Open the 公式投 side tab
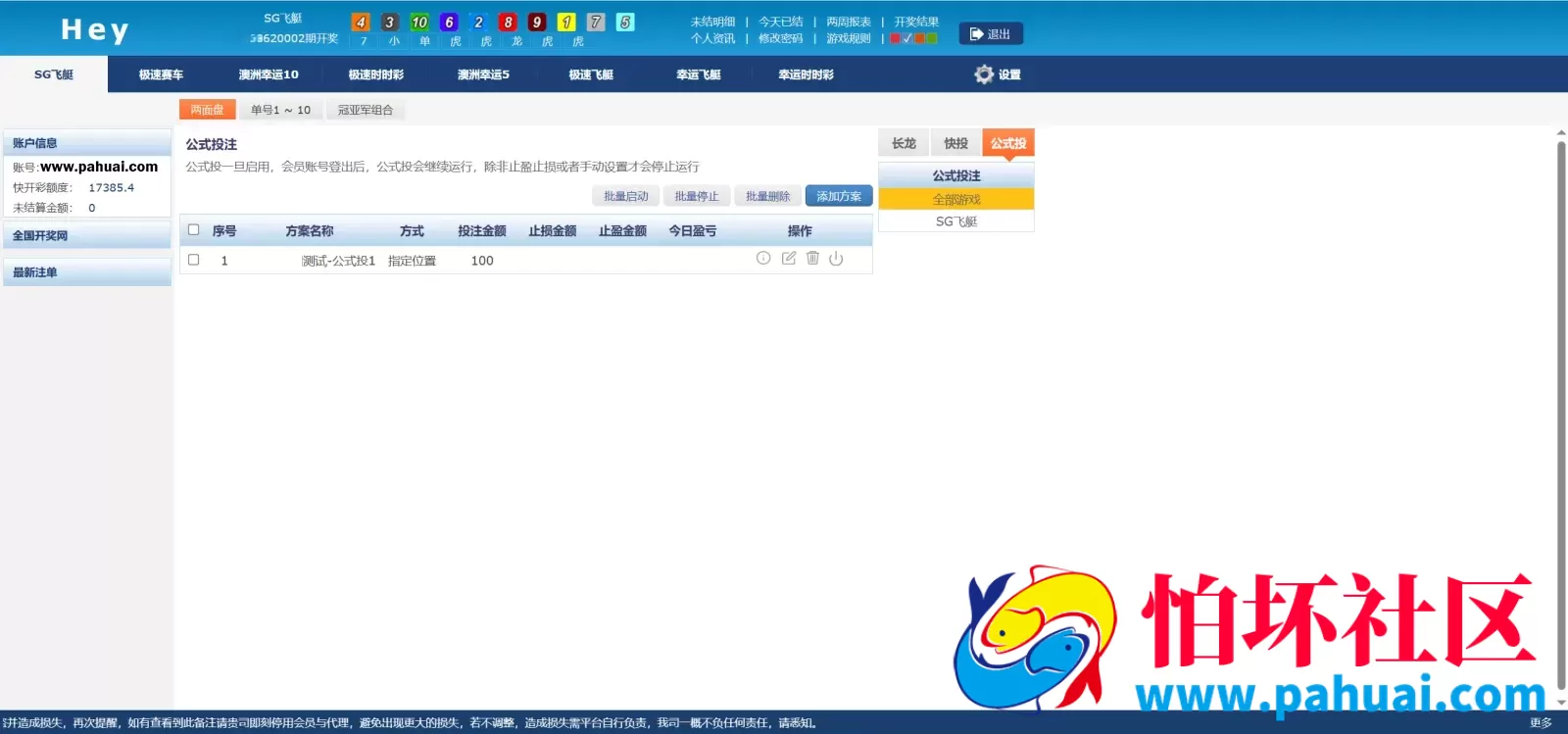The height and width of the screenshot is (734, 1568). click(x=1008, y=143)
